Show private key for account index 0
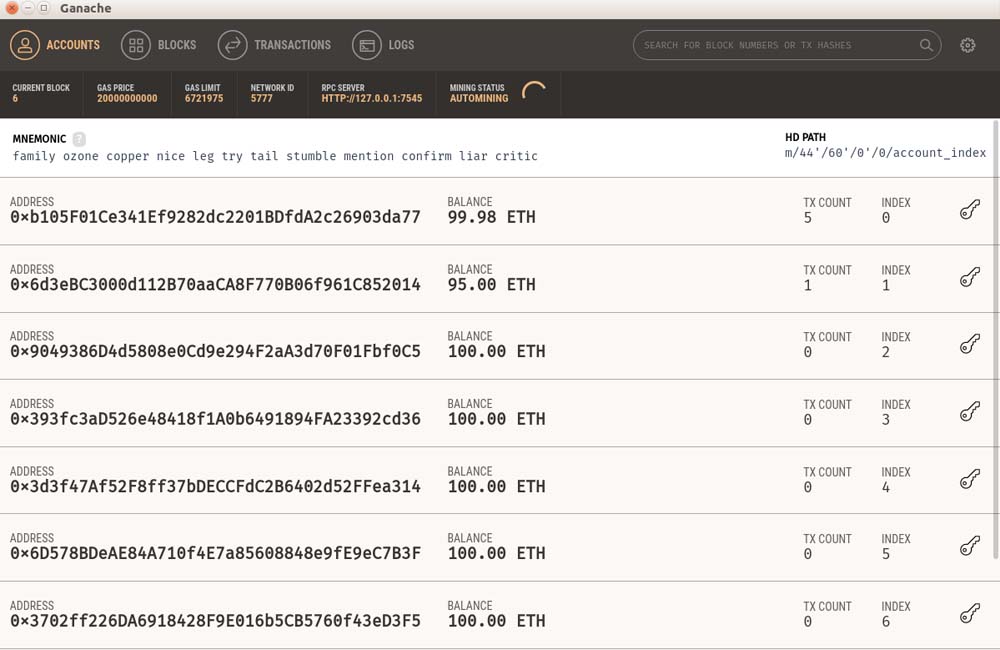Screen dimensions: 1000x650 (x=969, y=210)
